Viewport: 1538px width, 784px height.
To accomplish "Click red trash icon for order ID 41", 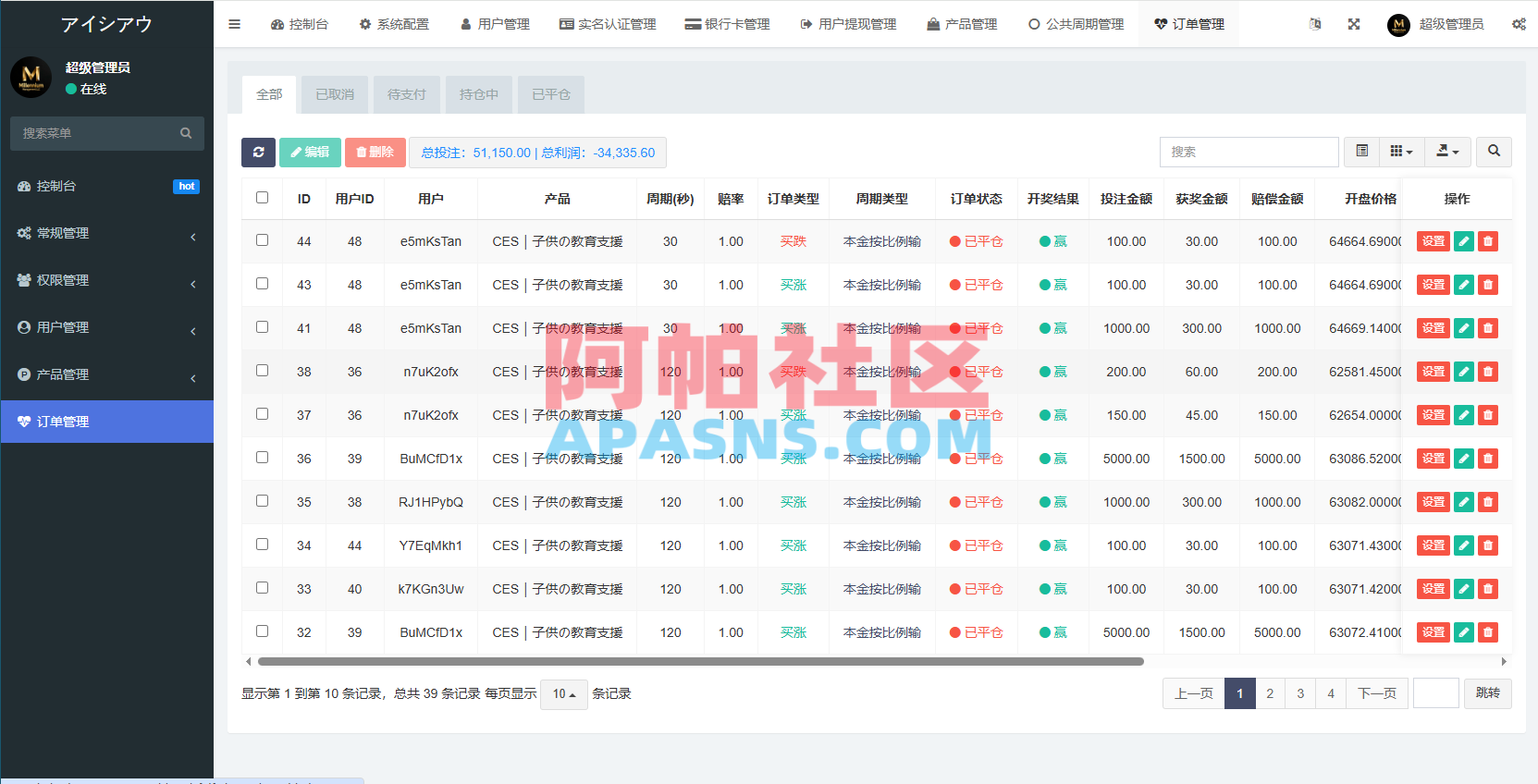I will (1488, 328).
